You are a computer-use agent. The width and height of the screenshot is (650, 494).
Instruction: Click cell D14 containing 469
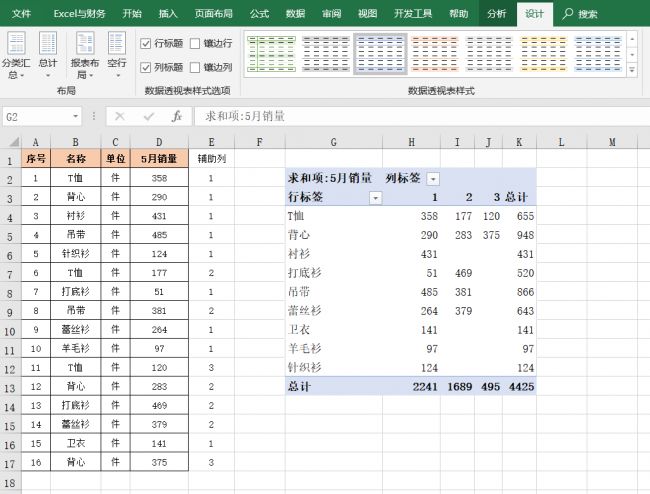(159, 405)
